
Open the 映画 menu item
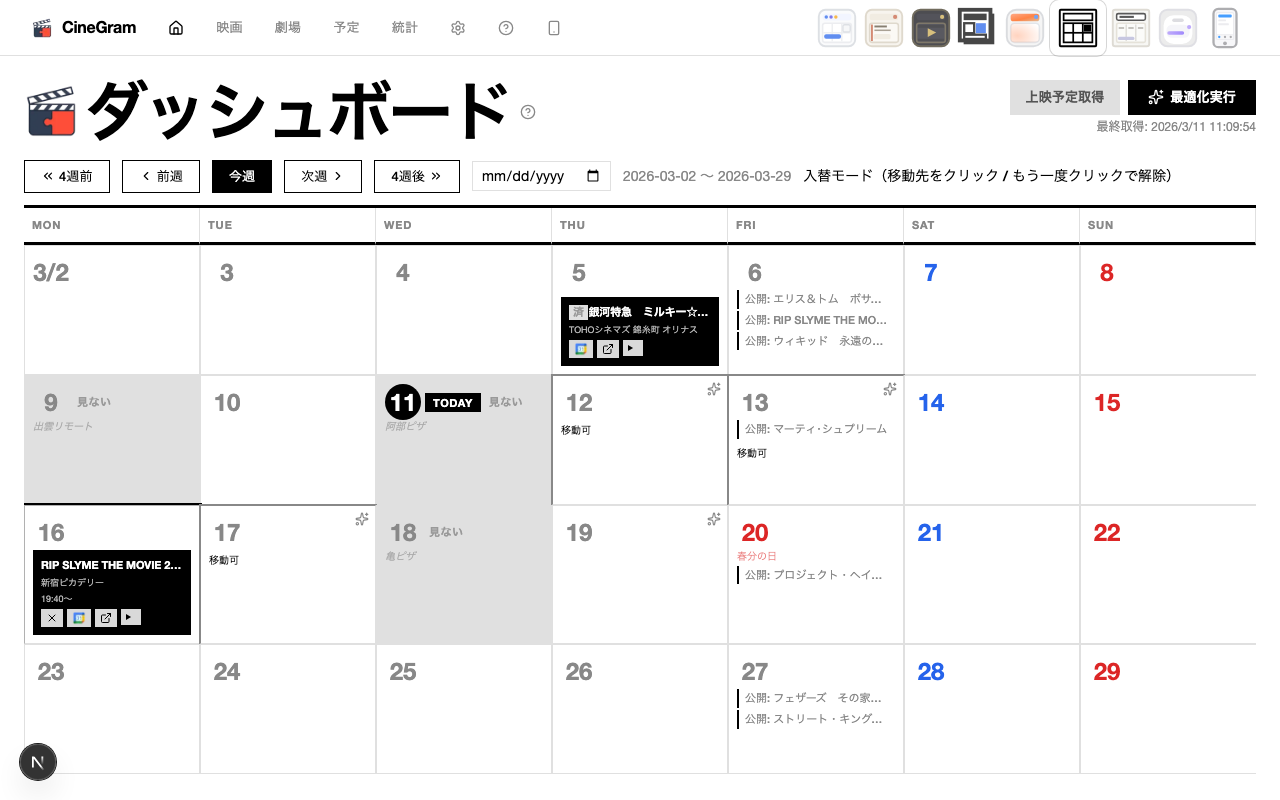click(229, 28)
